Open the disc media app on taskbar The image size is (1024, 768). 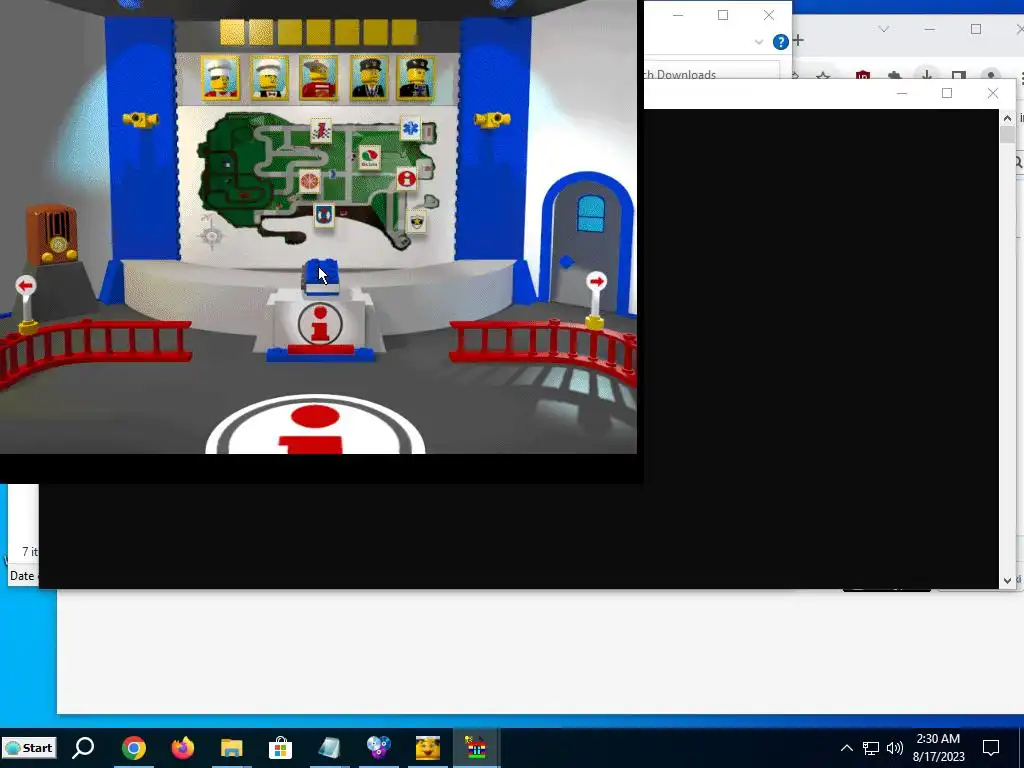(x=379, y=748)
